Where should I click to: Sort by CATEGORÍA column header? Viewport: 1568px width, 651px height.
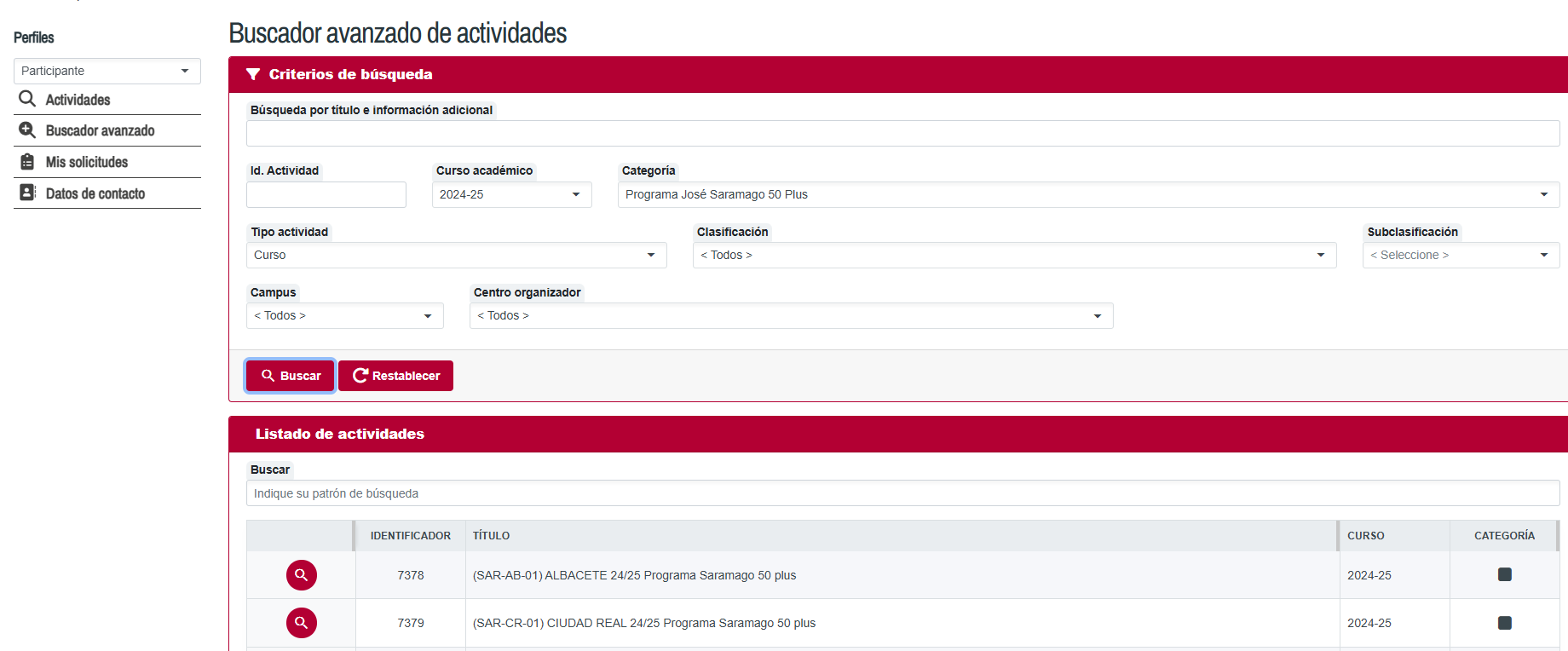click(1505, 536)
